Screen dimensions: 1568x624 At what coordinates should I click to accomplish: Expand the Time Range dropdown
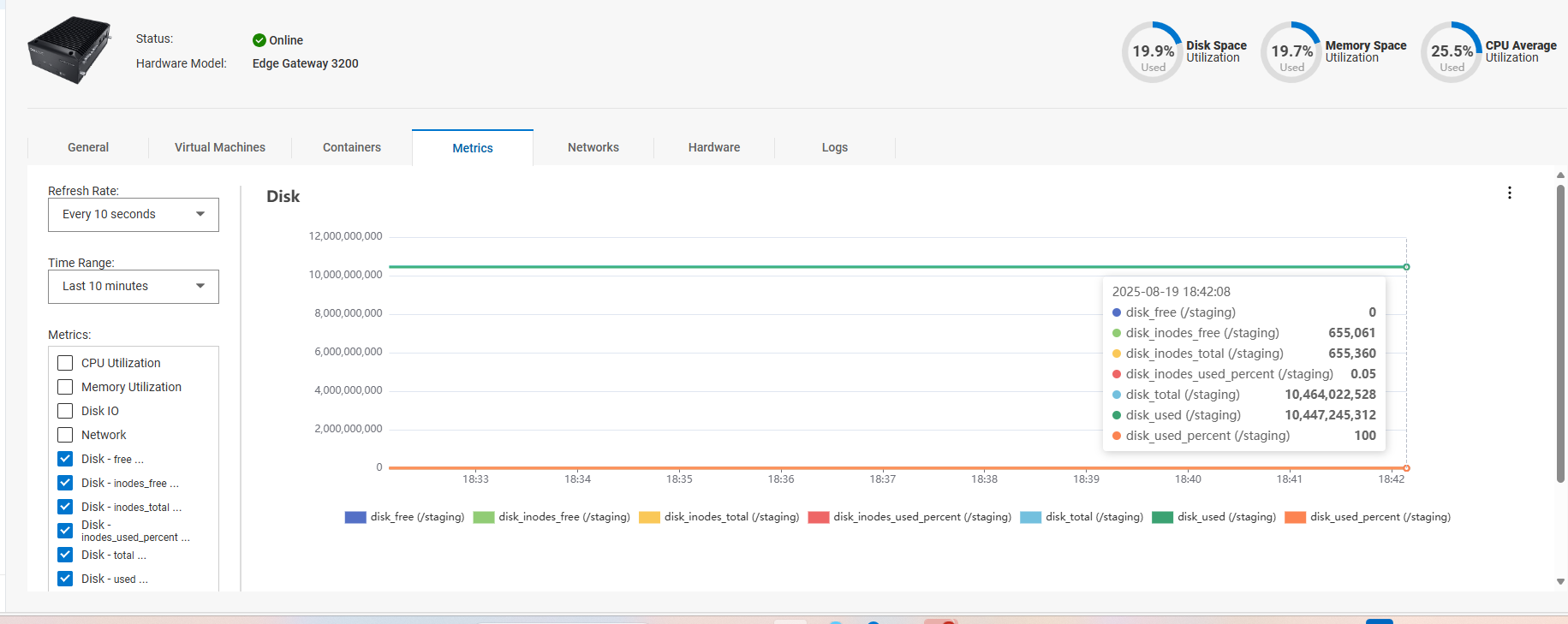coord(134,287)
